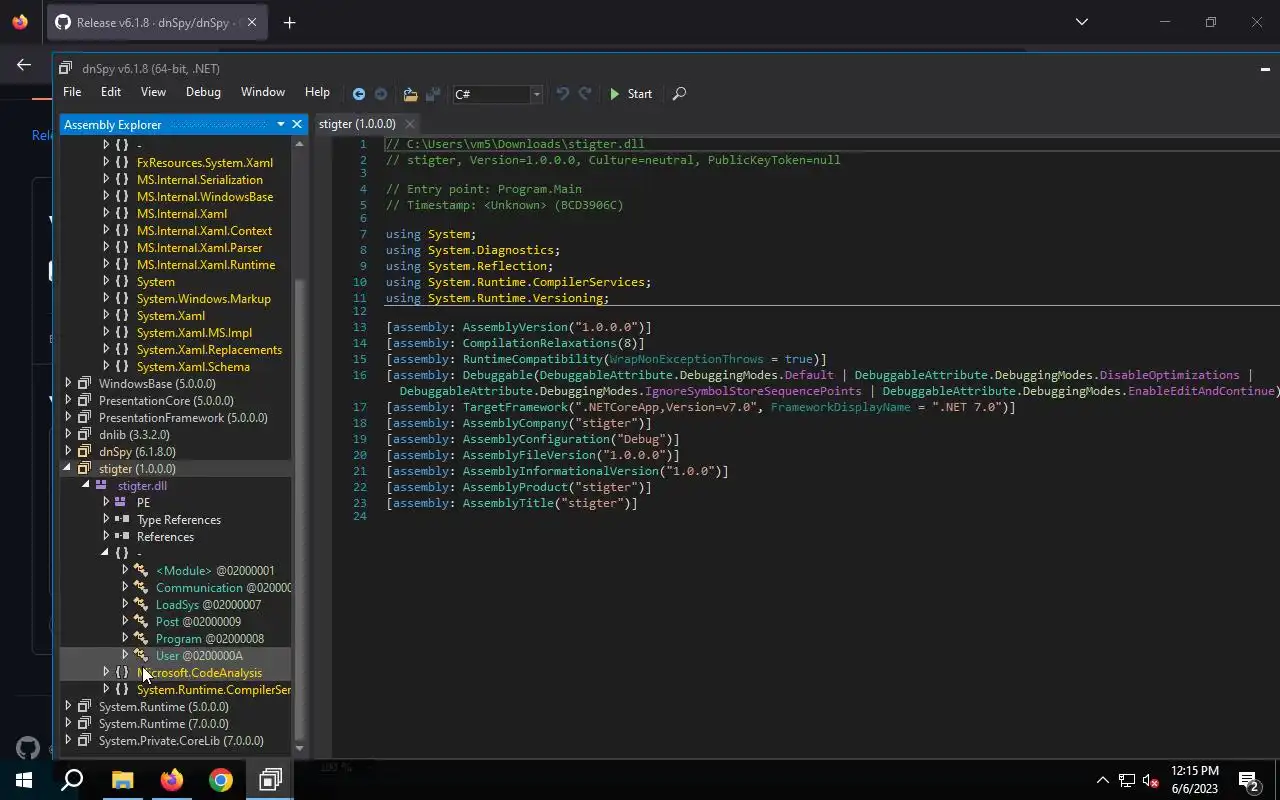Select the Post @02000009 class
The image size is (1280, 800).
pyautogui.click(x=198, y=622)
